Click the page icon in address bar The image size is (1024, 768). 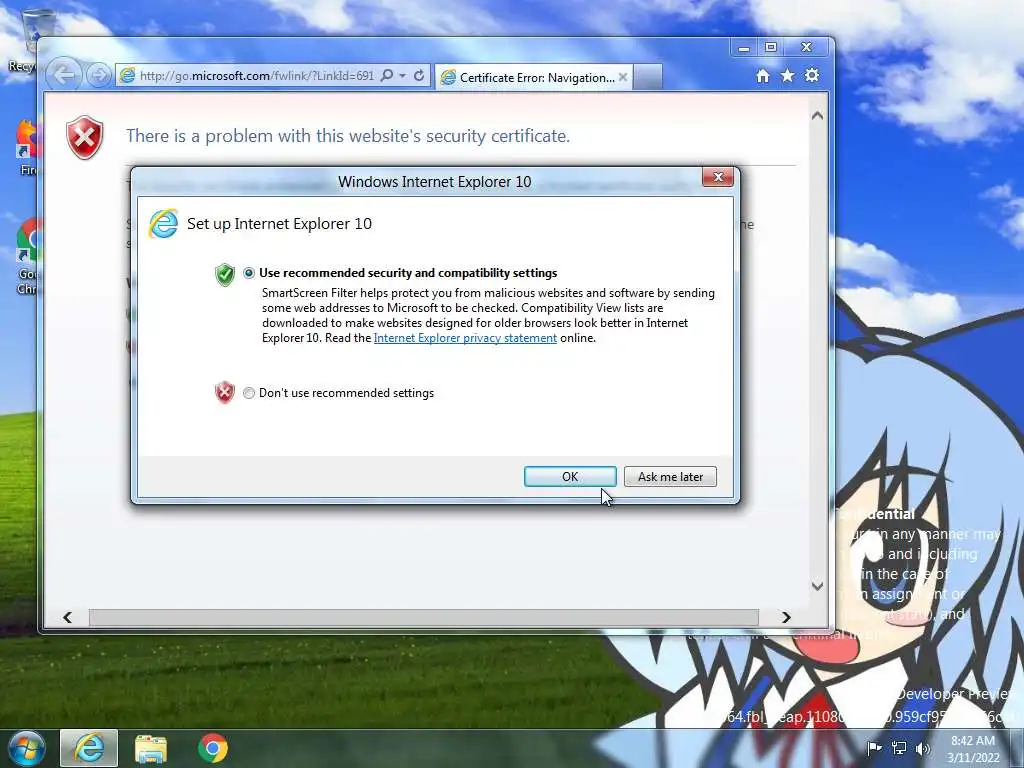tap(127, 76)
